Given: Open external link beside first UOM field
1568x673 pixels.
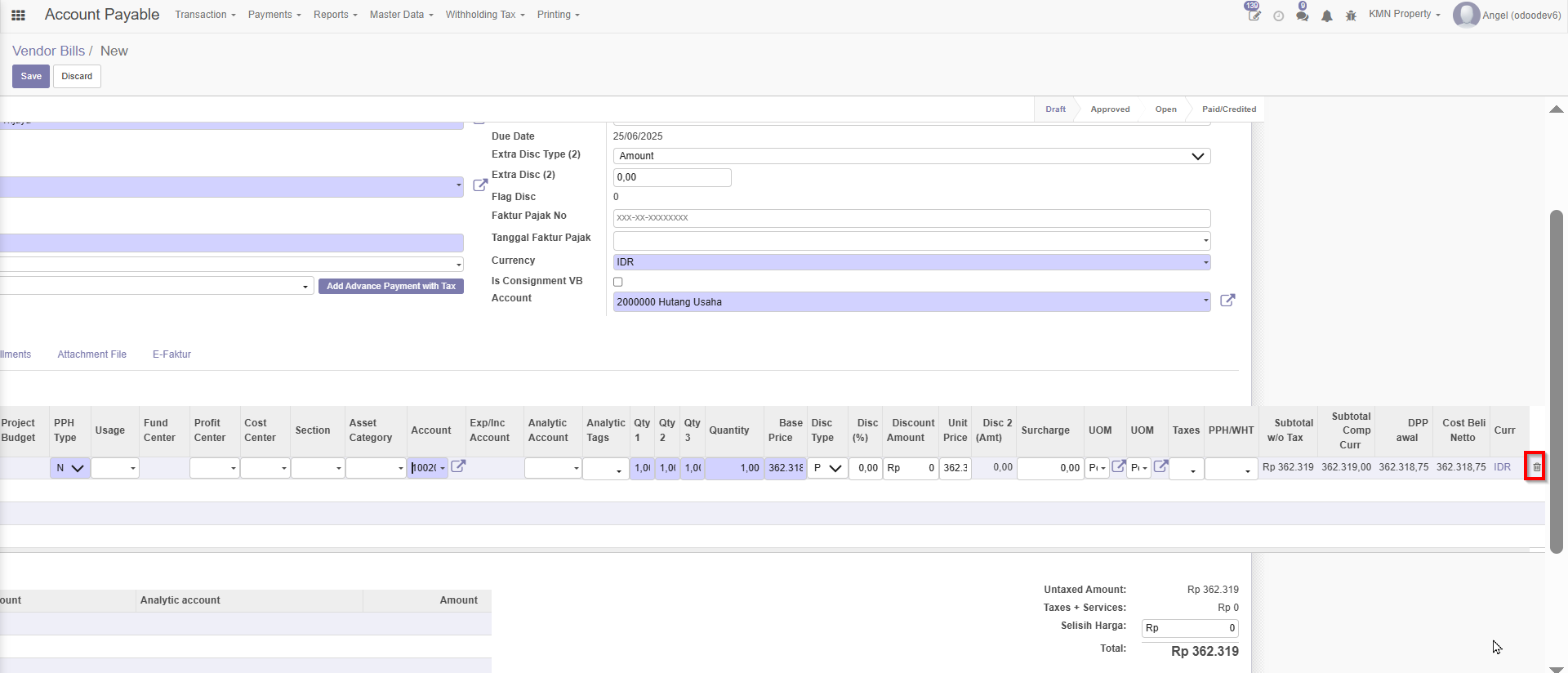Looking at the screenshot, I should (x=1119, y=466).
